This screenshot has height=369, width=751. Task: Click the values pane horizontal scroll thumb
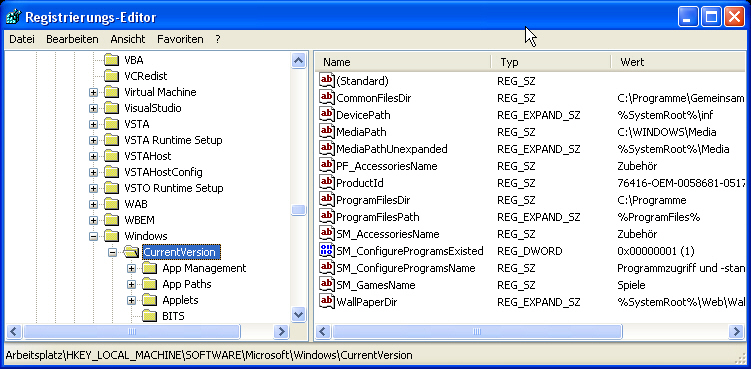tap(477, 331)
